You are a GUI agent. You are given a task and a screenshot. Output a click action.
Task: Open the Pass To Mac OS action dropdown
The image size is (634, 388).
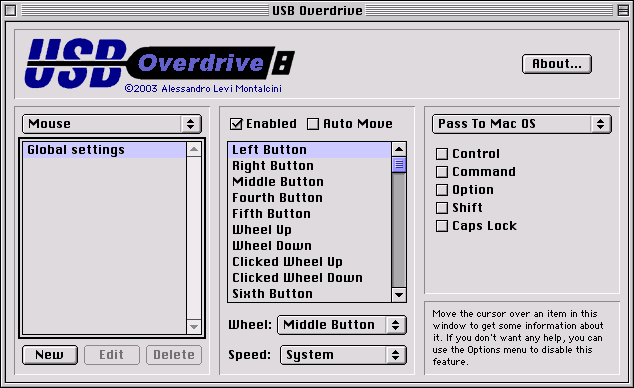click(x=522, y=124)
